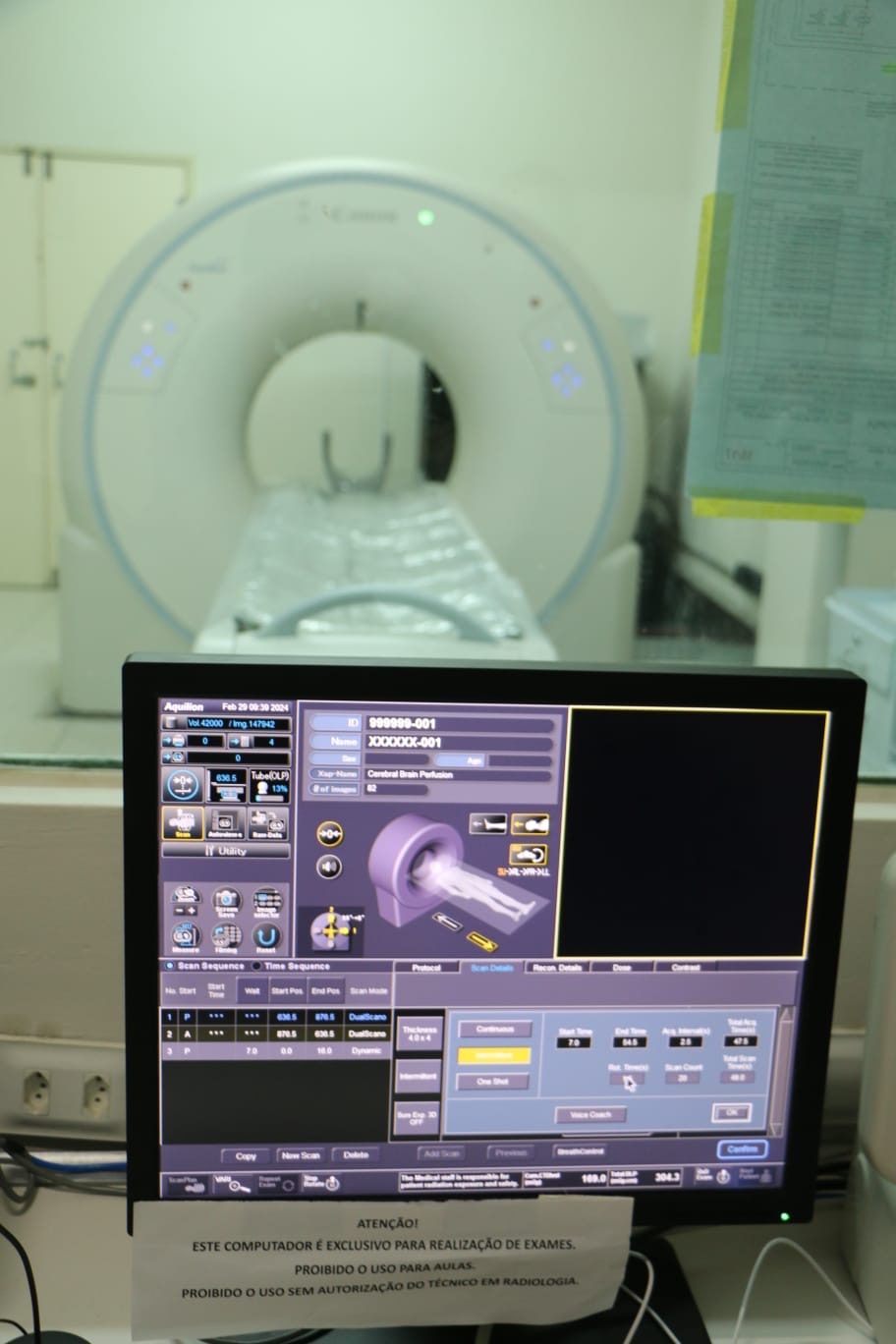
Task: Switch to the Dose tab
Action: point(622,968)
